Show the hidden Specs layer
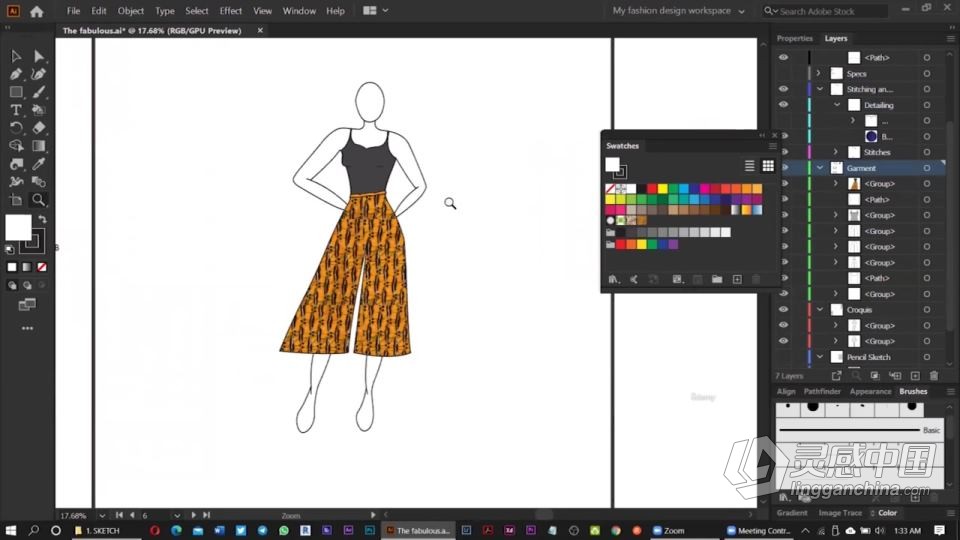960x540 pixels. click(x=783, y=73)
